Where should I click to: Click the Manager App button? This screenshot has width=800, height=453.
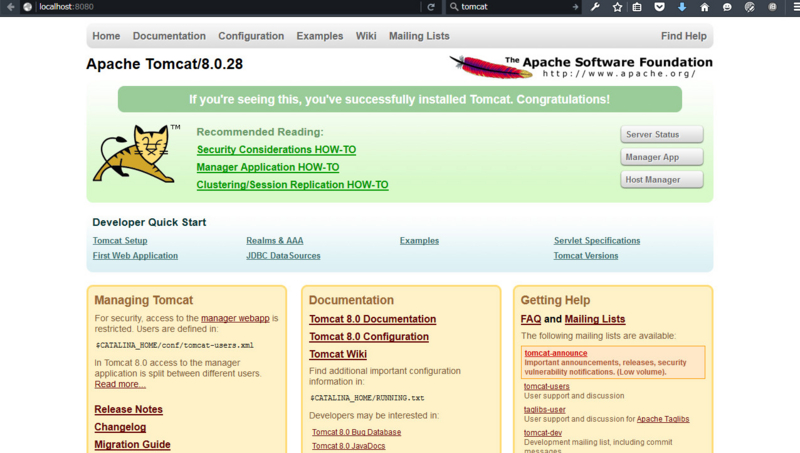662,157
